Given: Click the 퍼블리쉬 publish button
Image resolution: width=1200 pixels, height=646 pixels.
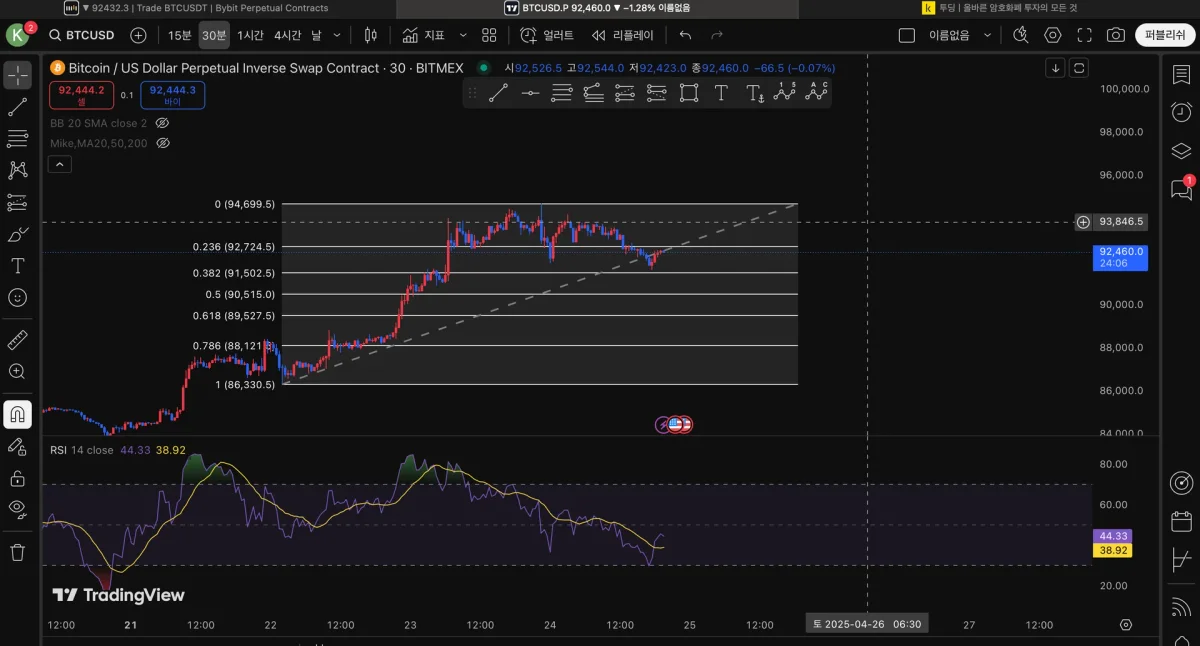Looking at the screenshot, I should (x=1165, y=35).
